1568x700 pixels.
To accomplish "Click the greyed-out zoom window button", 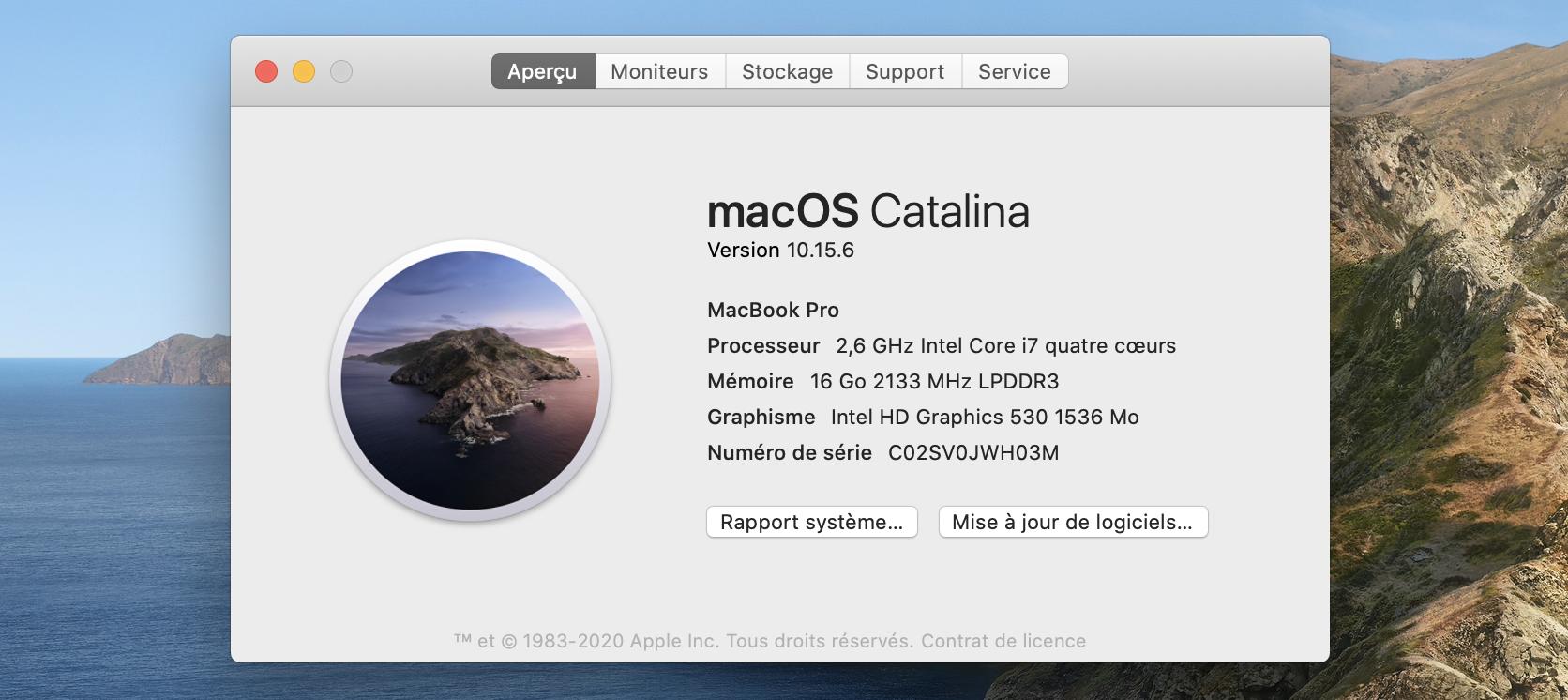I will tap(341, 71).
